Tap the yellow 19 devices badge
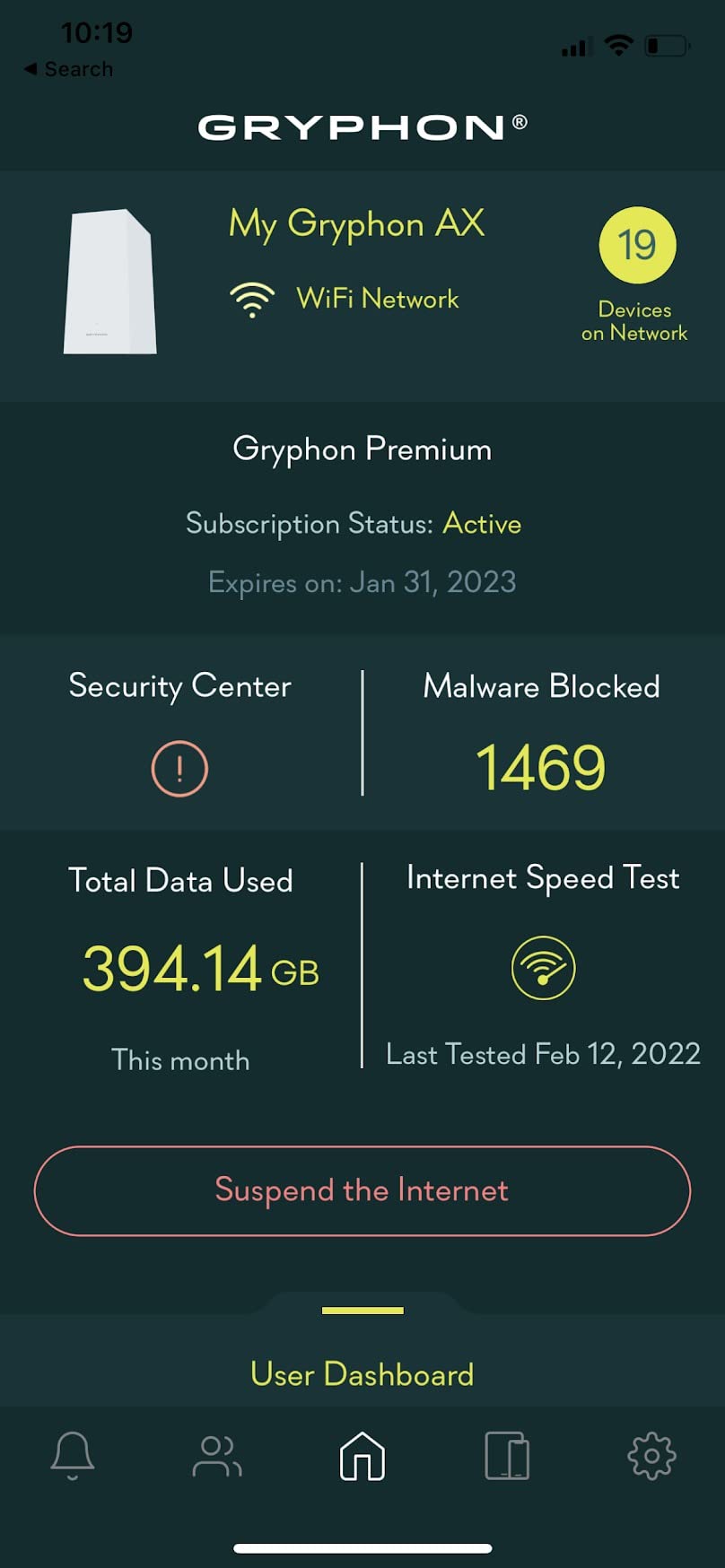 [637, 245]
